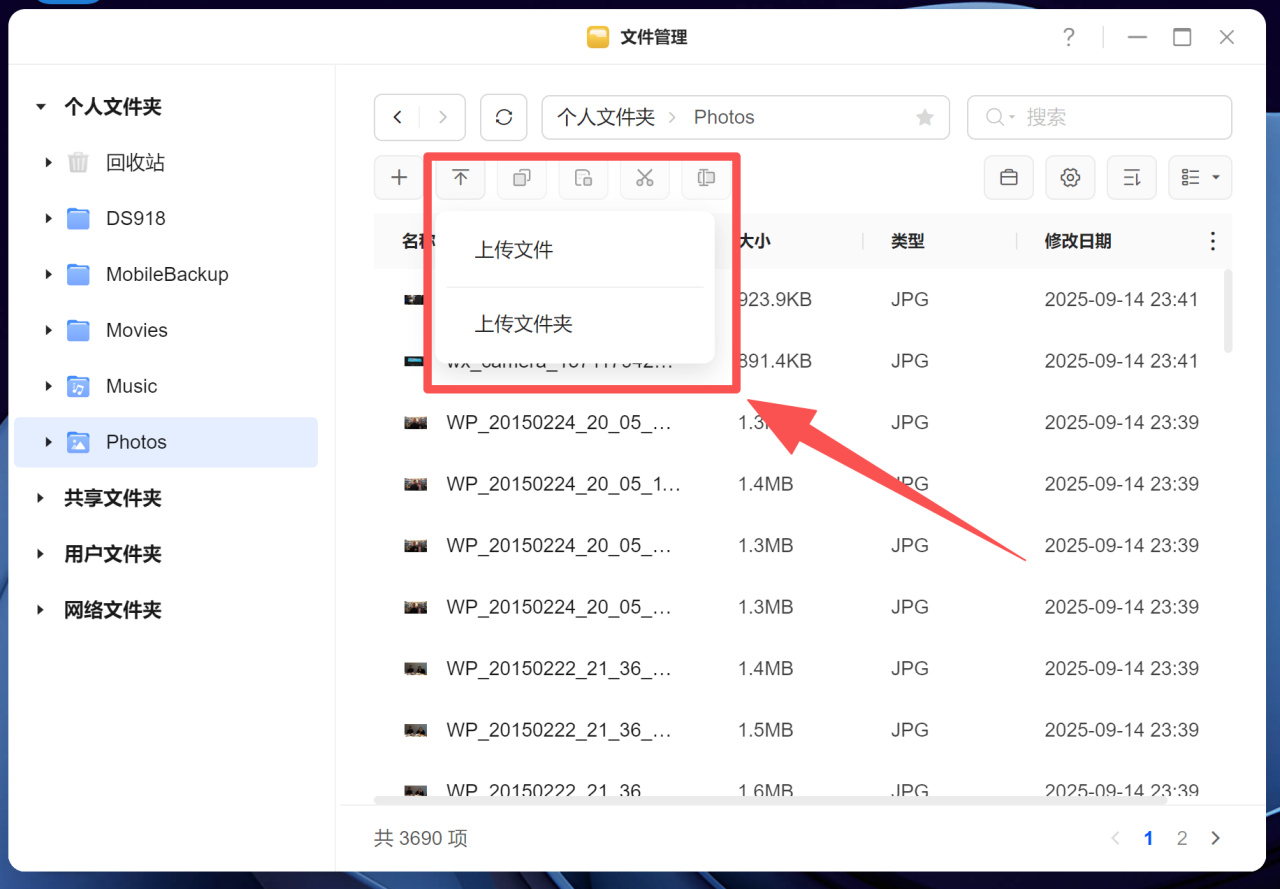The width and height of the screenshot is (1280, 889).
Task: Select MobileBackup label in the sidebar
Action: click(167, 274)
